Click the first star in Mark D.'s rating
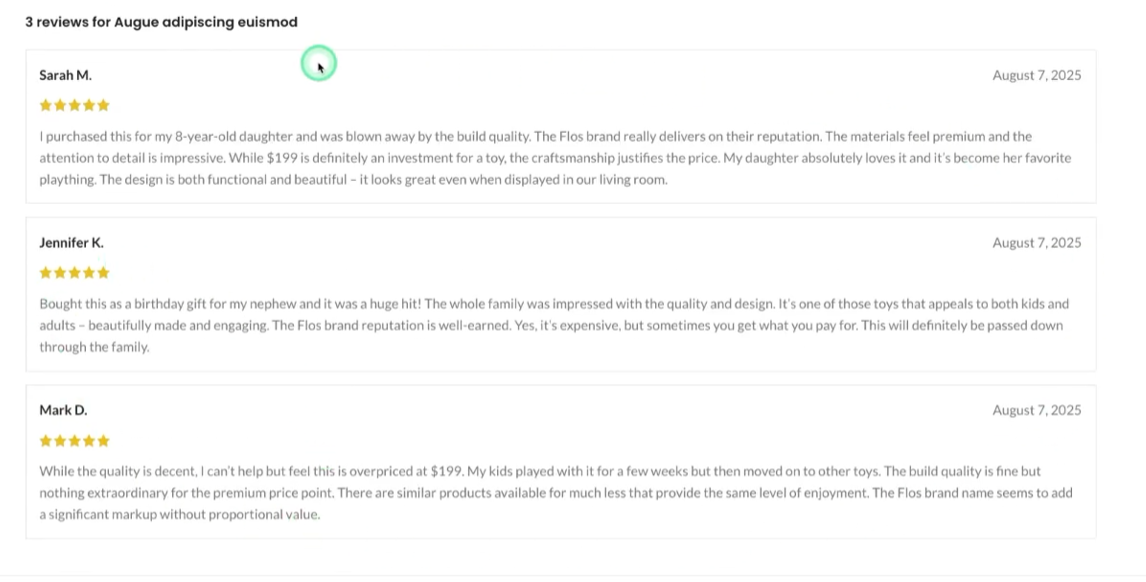The image size is (1146, 582). (x=45, y=441)
